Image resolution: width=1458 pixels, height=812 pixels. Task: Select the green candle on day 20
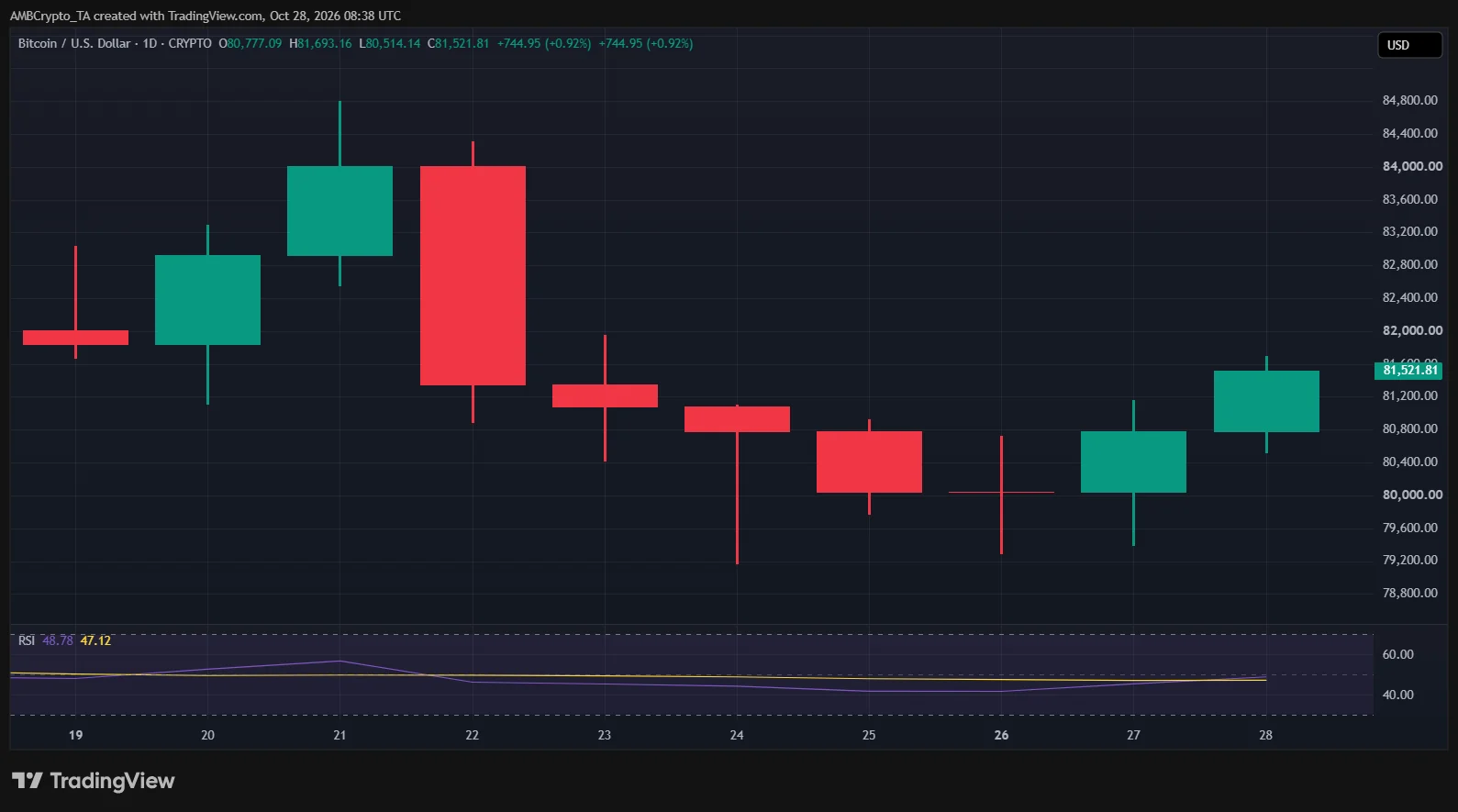tap(207, 300)
